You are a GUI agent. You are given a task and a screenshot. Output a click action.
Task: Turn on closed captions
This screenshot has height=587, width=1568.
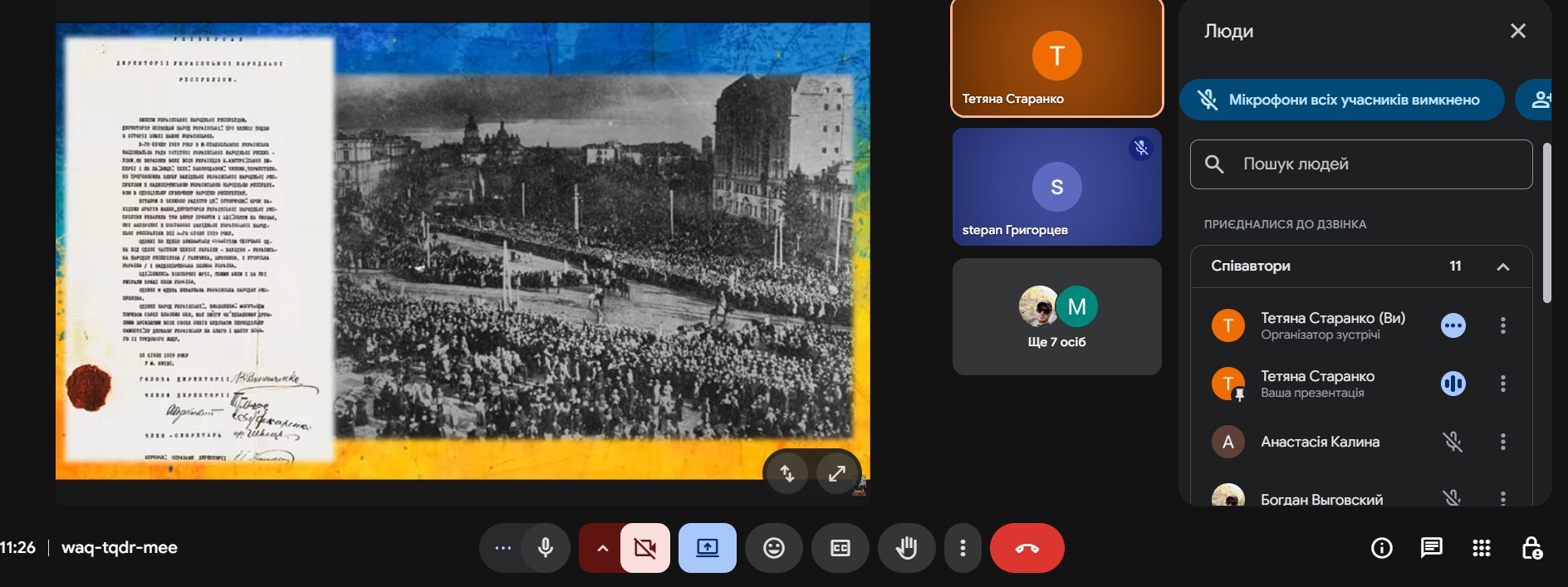[840, 548]
